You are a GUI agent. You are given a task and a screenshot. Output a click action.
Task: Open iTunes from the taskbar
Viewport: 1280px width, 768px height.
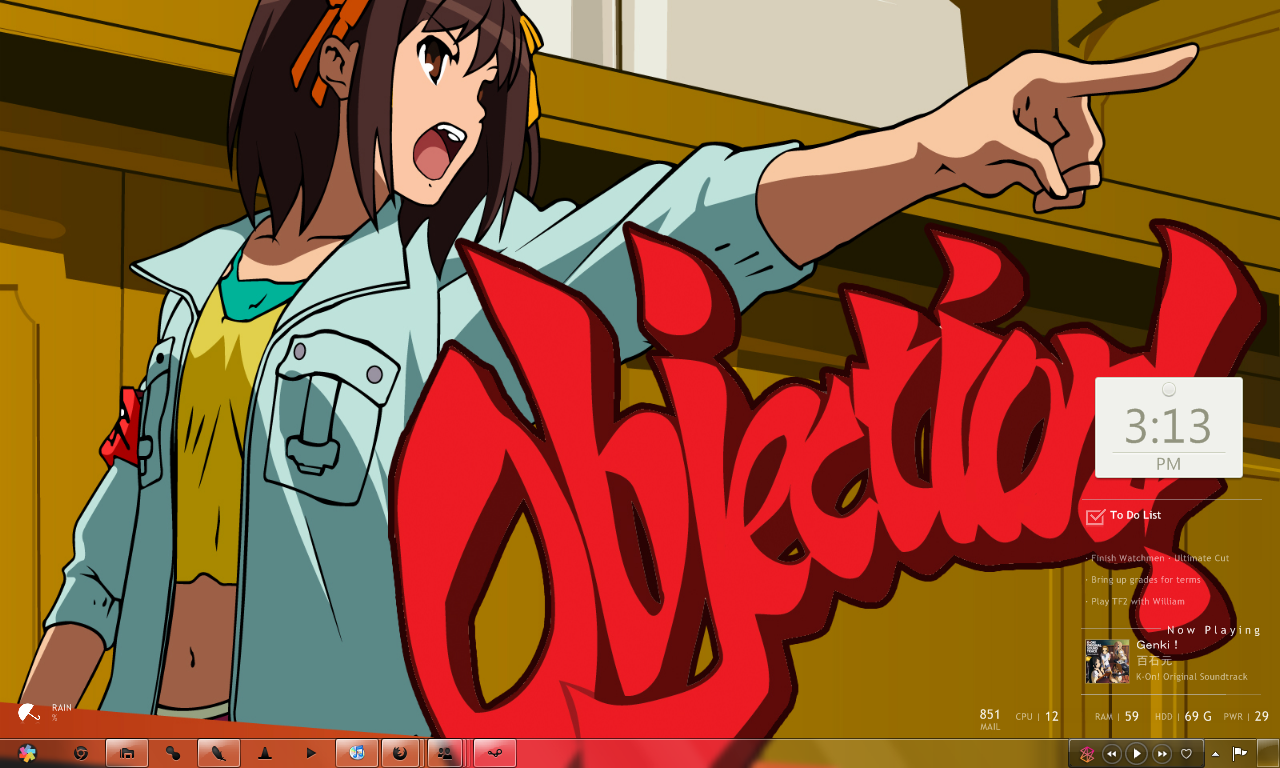click(357, 753)
